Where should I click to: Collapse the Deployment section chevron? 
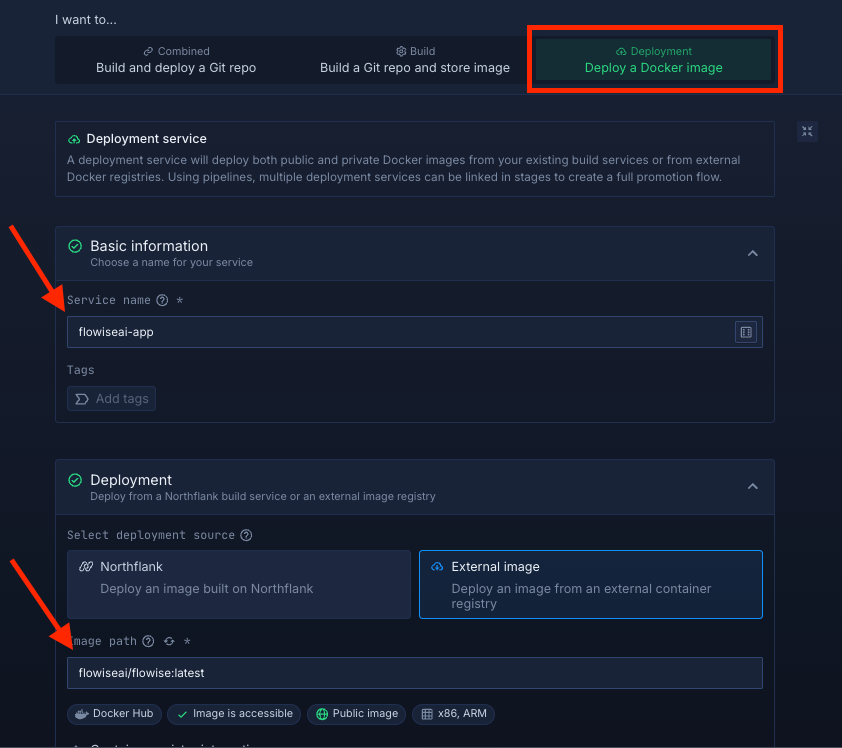click(x=753, y=487)
